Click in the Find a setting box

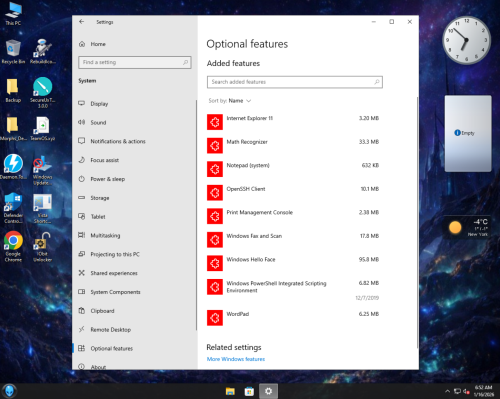tap(135, 62)
